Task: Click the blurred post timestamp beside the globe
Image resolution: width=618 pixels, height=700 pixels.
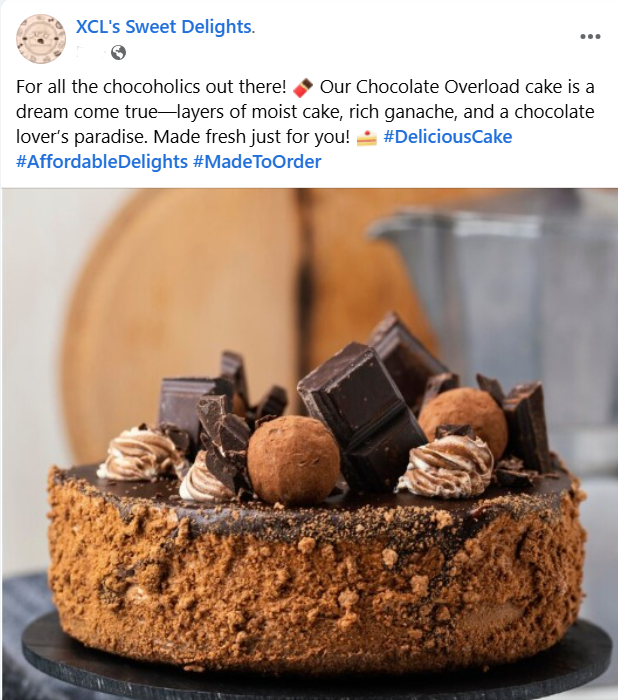Action: tap(91, 53)
